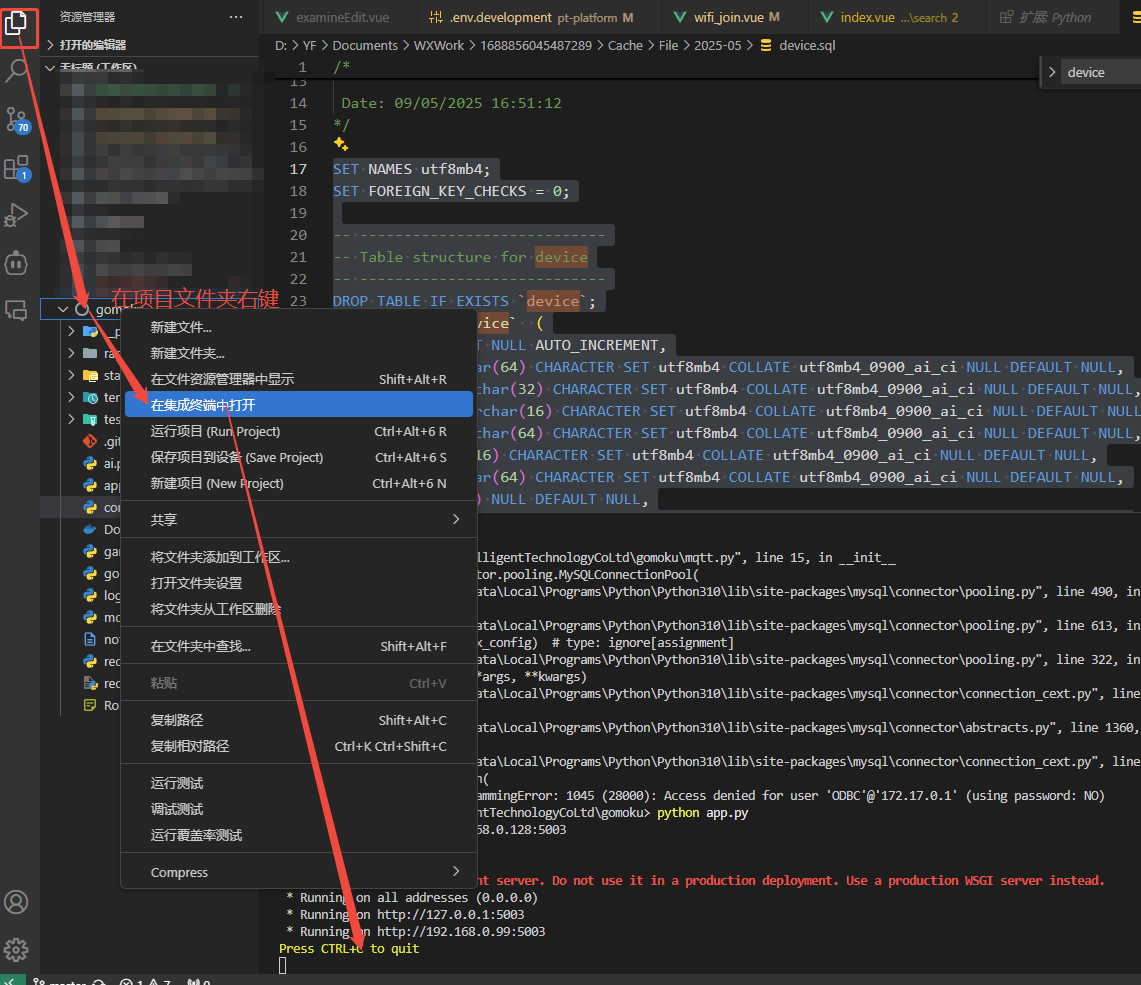Click the chat bubbles icon in activity bar
The width and height of the screenshot is (1141, 985).
16,311
